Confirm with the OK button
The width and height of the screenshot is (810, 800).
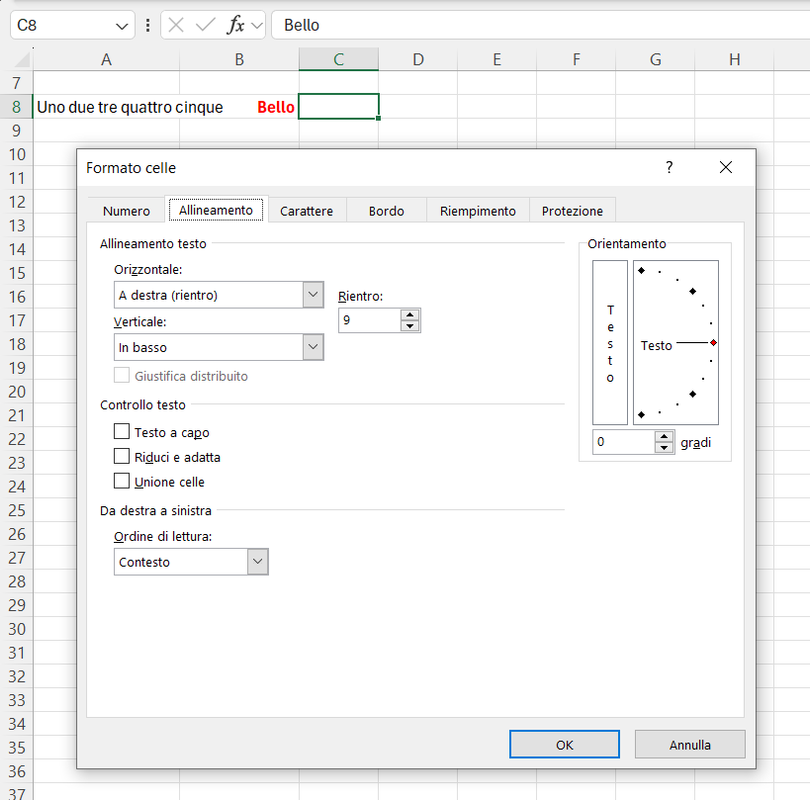coord(564,744)
